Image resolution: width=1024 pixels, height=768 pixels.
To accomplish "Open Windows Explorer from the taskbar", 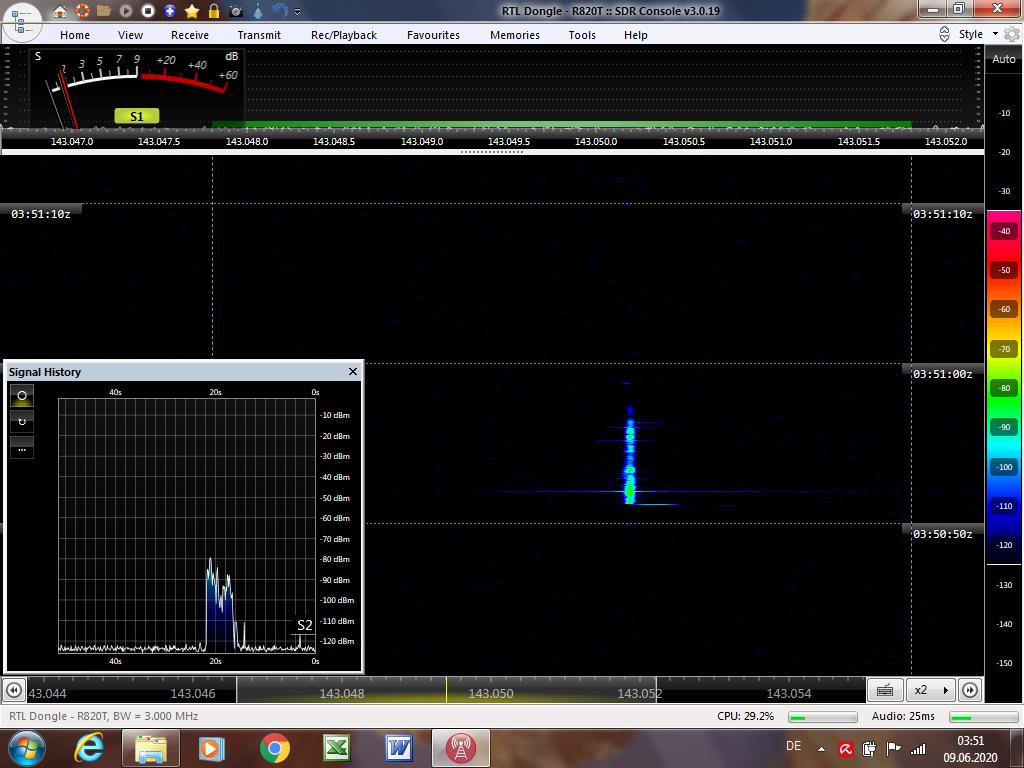I will 150,748.
